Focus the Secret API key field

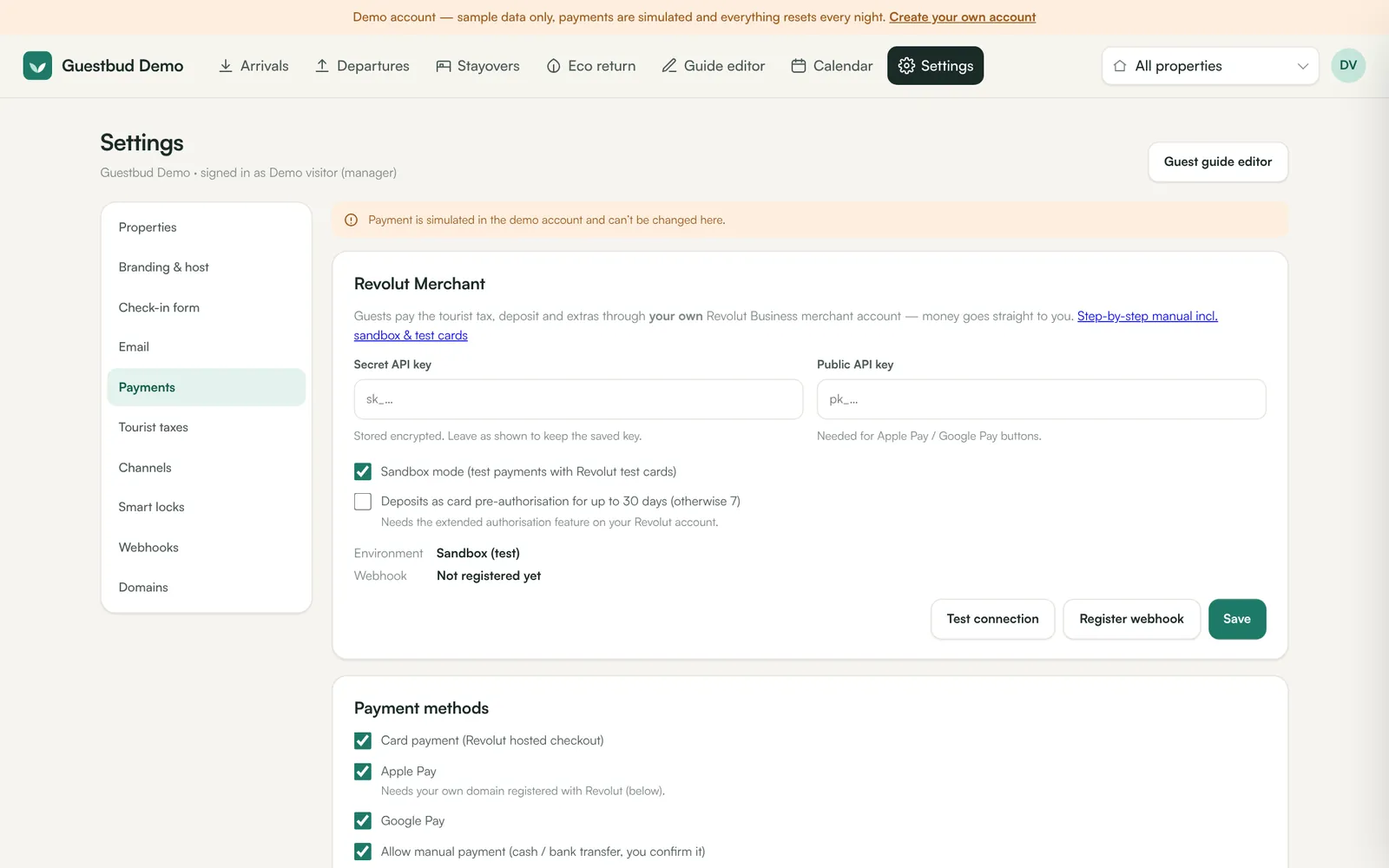[578, 399]
